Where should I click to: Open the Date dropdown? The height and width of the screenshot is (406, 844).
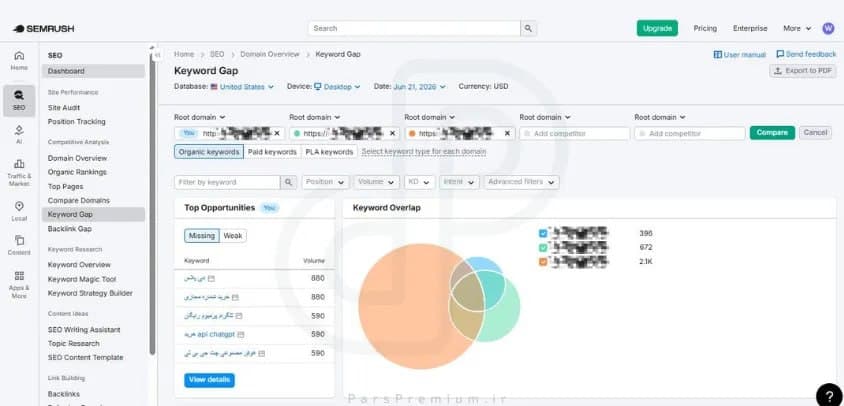click(x=419, y=87)
